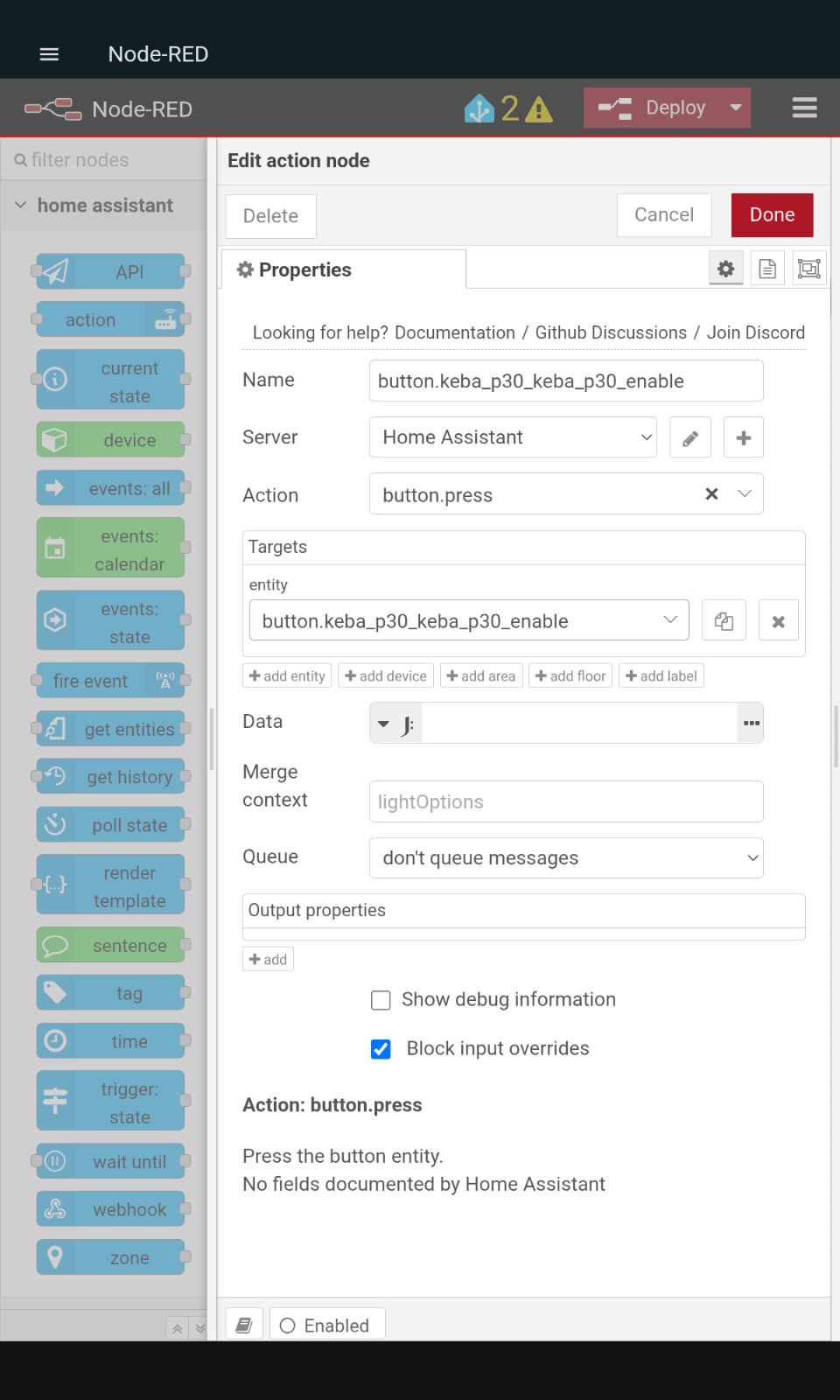The height and width of the screenshot is (1400, 840).
Task: Open the Deploy options arrow
Action: click(736, 108)
